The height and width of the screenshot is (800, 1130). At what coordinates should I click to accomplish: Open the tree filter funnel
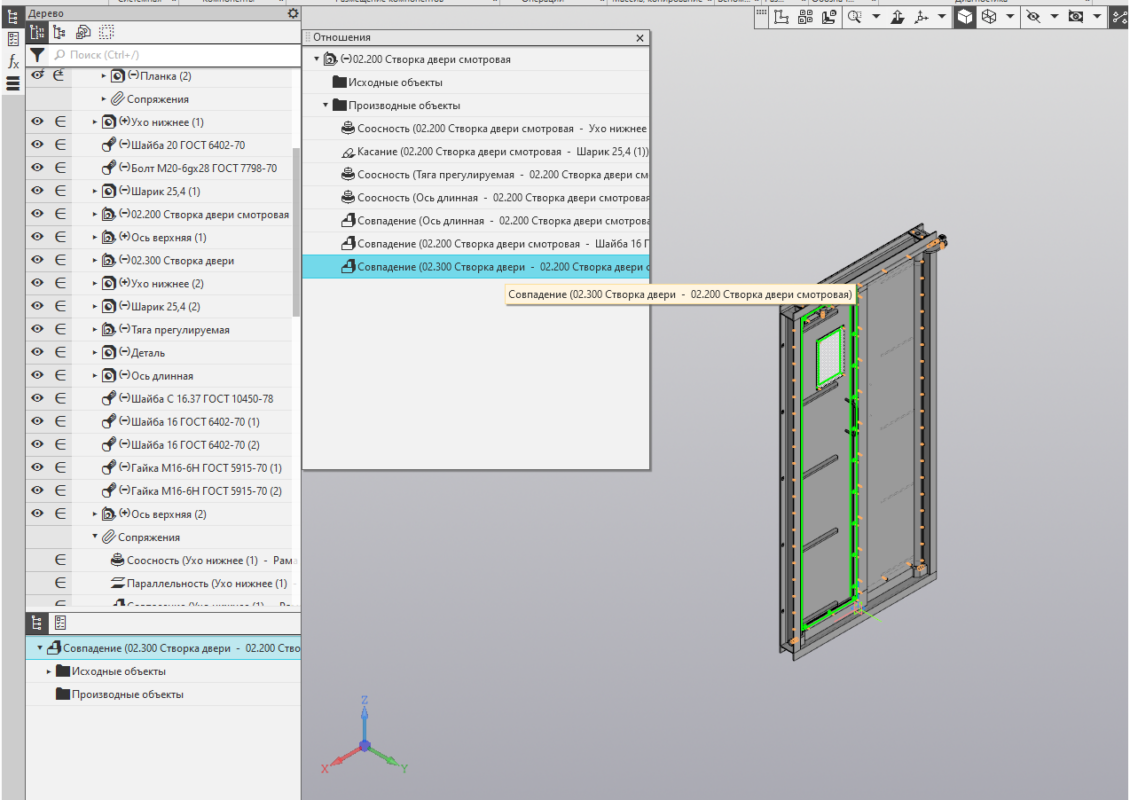pos(37,55)
